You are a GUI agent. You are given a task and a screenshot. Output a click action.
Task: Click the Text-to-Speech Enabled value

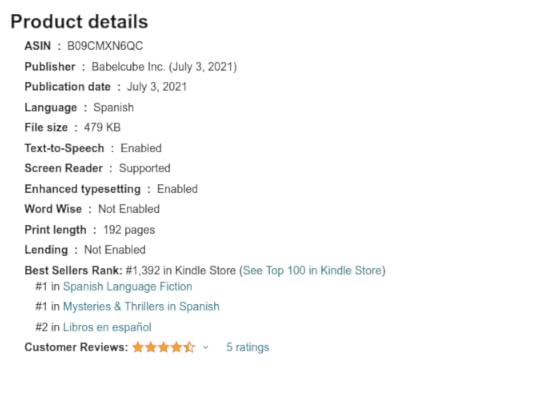pyautogui.click(x=141, y=148)
